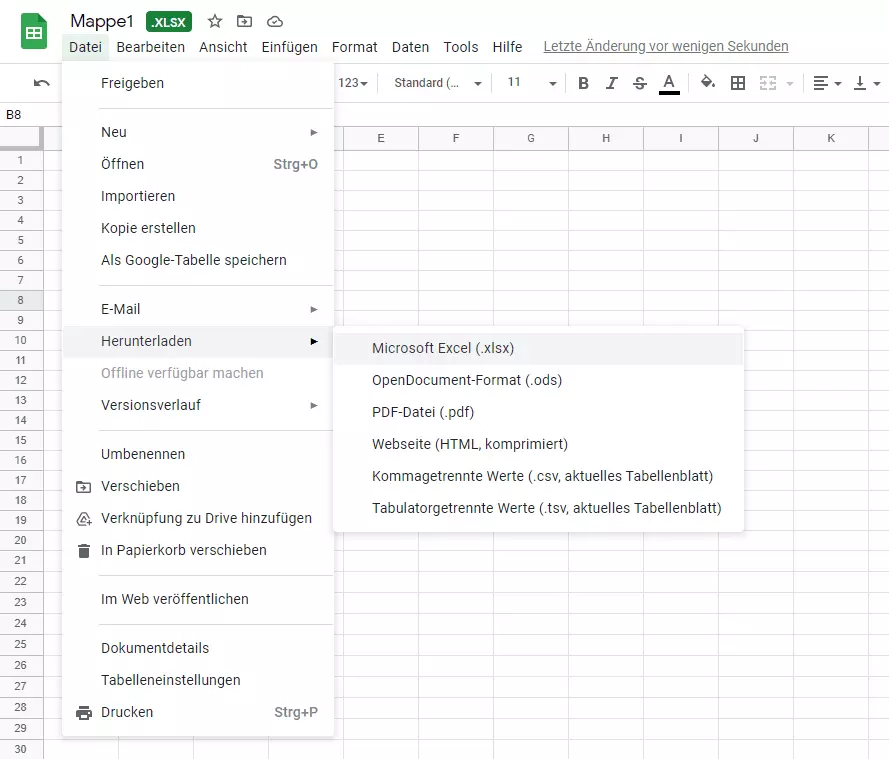
Task: Open the fill color bucket tool
Action: [708, 83]
